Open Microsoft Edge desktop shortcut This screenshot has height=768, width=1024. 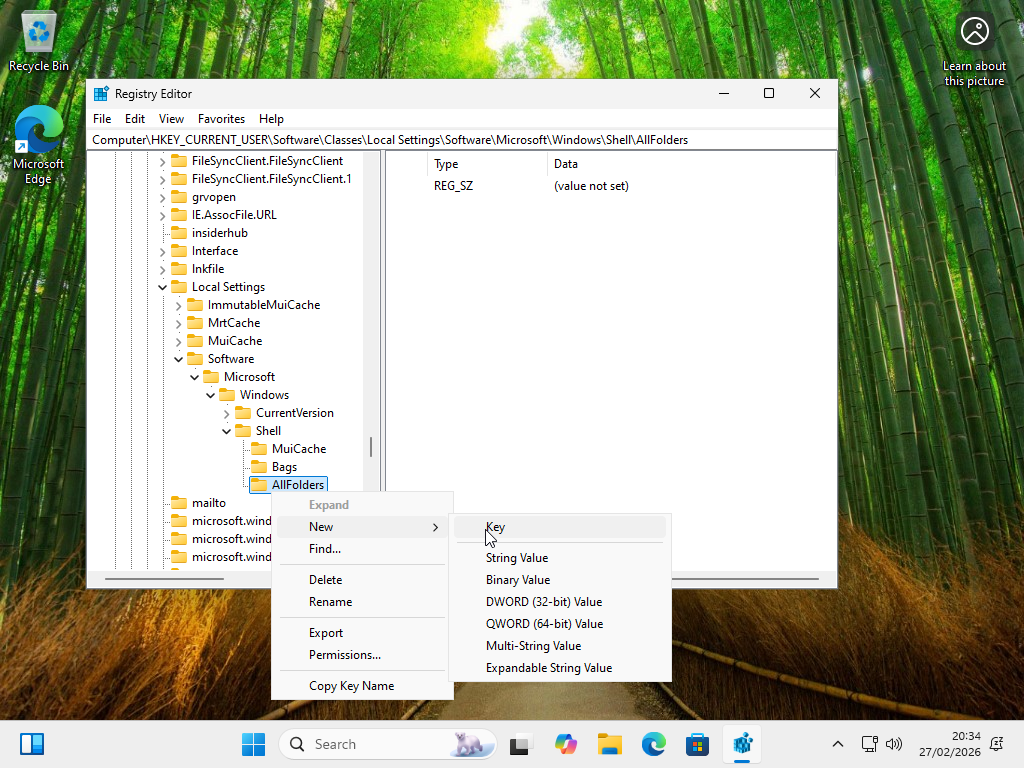coord(39,145)
